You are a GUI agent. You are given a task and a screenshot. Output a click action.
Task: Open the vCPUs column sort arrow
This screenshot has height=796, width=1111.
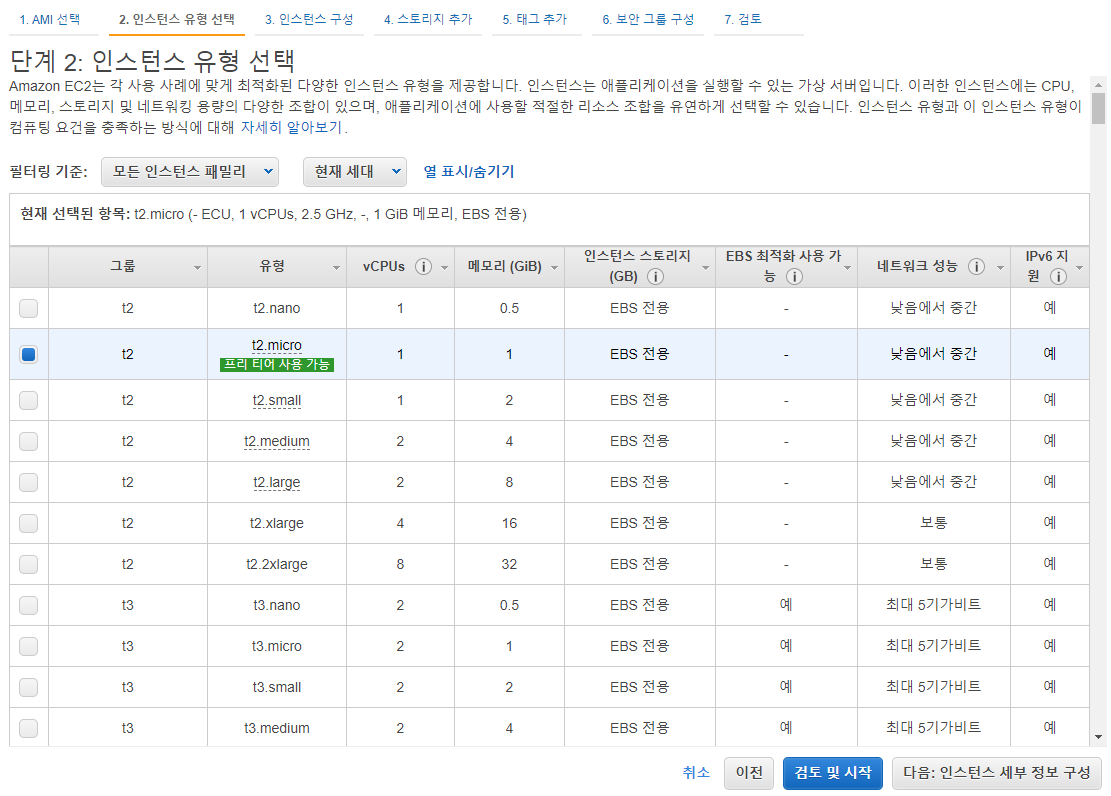445,268
